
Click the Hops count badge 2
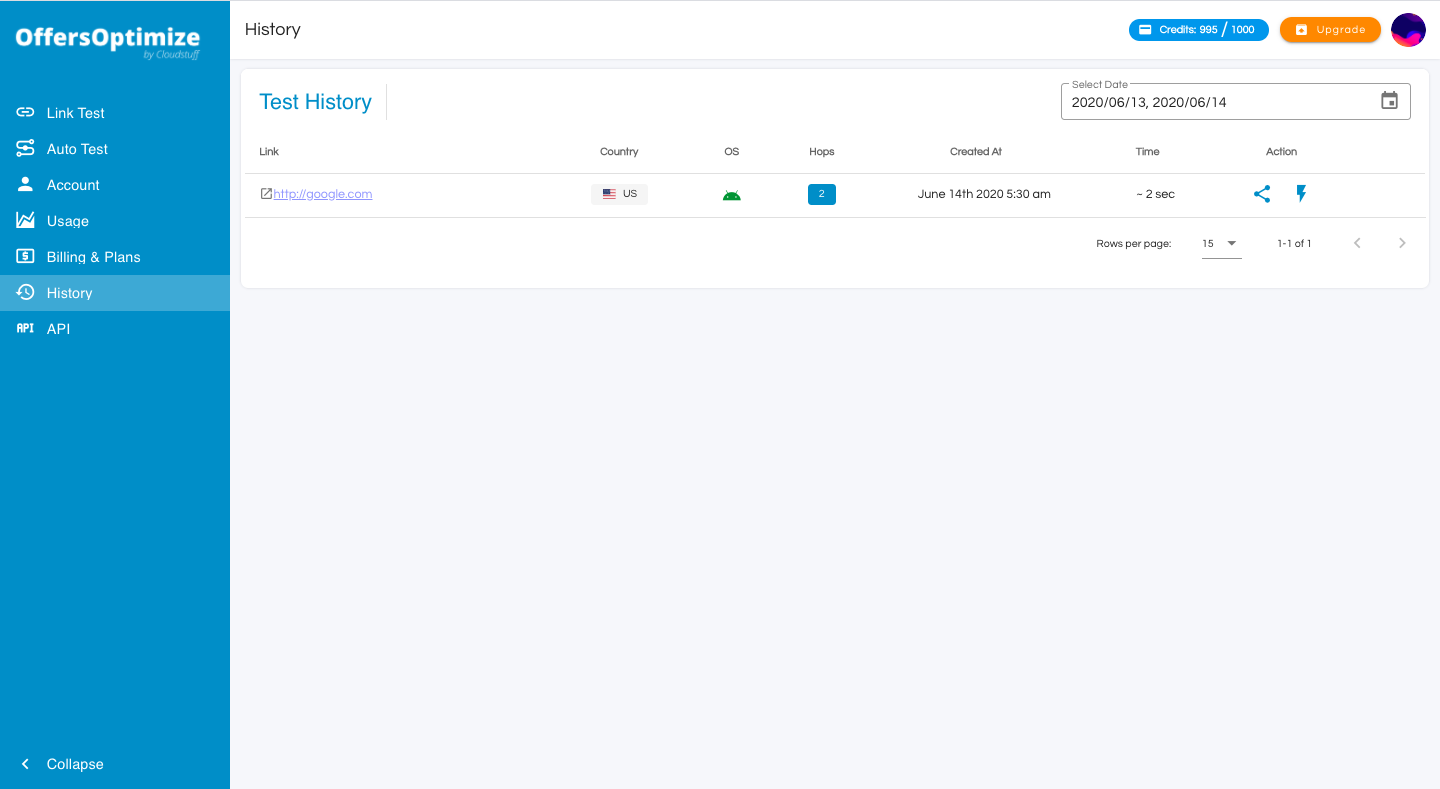(x=821, y=194)
